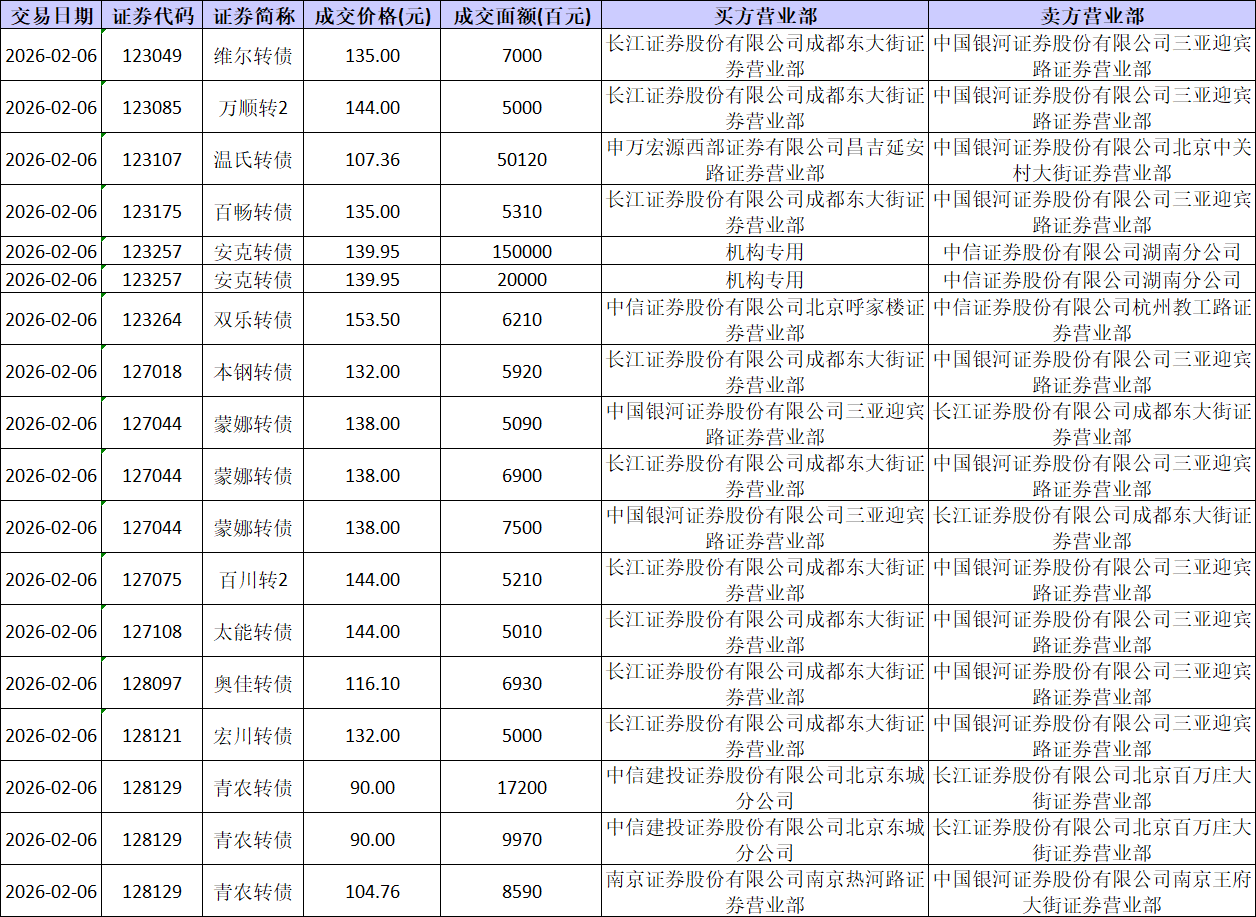The height and width of the screenshot is (917, 1256).
Task: Click the 奥佳转债 name cell
Action: coord(253,684)
